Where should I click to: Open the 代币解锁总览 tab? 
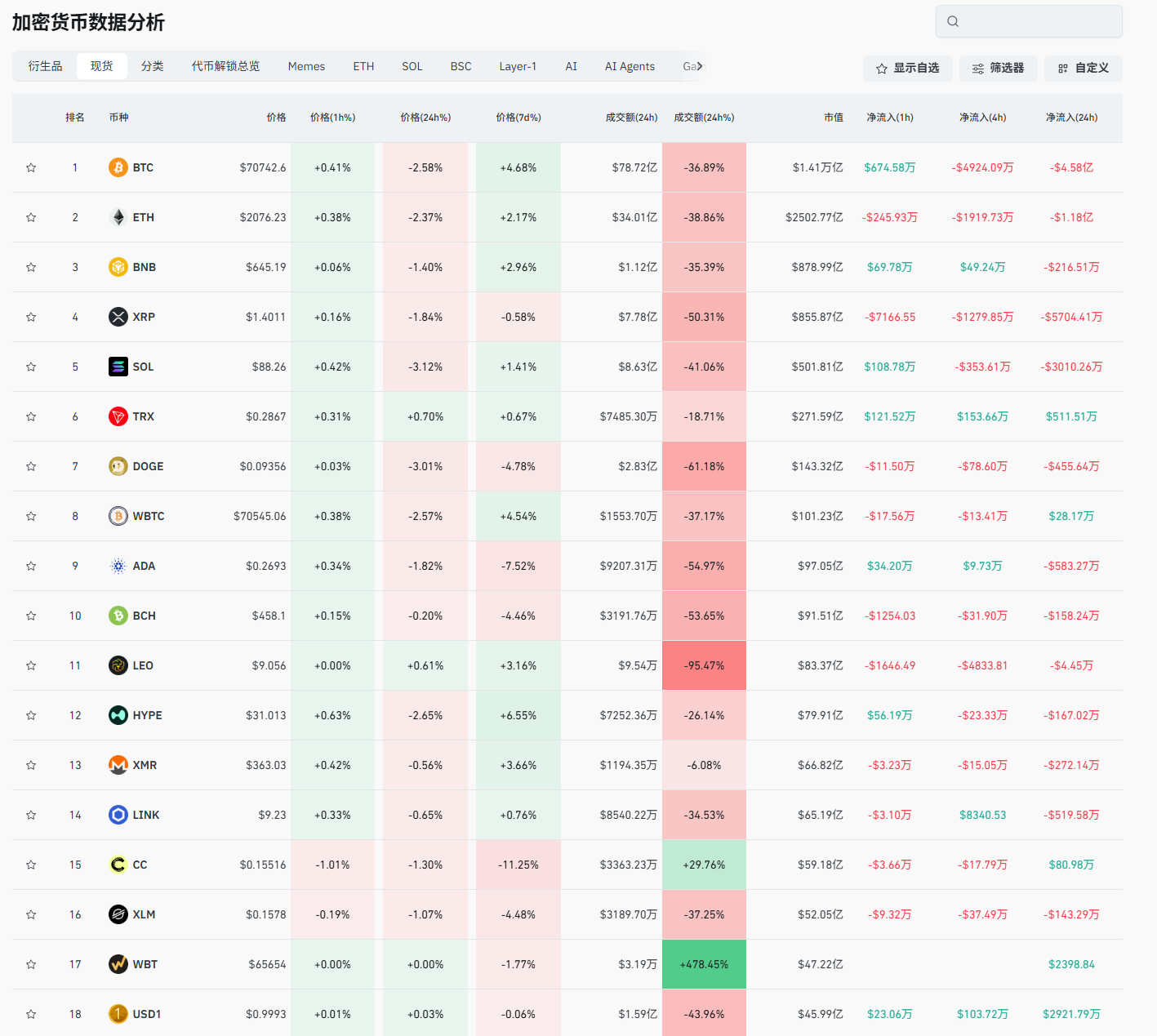[225, 66]
